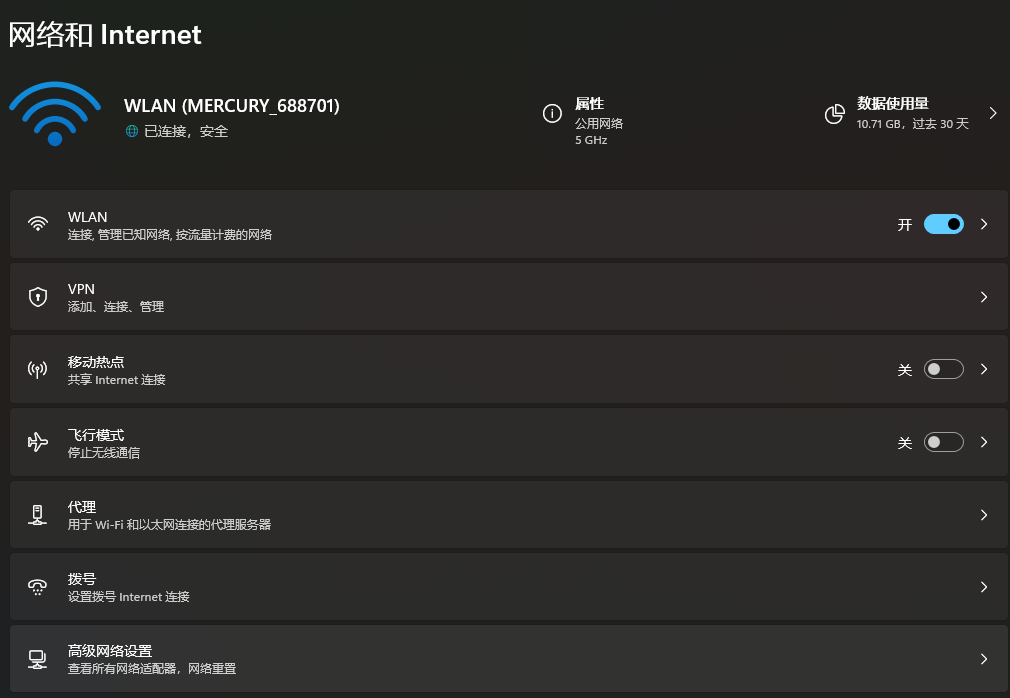Click the large Wi-Fi signal icon
Screen dimensions: 1010x698
pyautogui.click(x=55, y=113)
